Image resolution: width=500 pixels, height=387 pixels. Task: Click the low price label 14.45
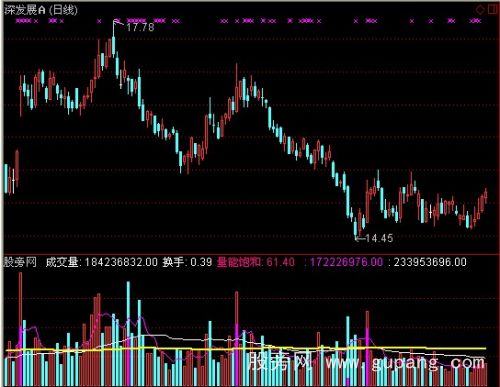[x=379, y=238]
